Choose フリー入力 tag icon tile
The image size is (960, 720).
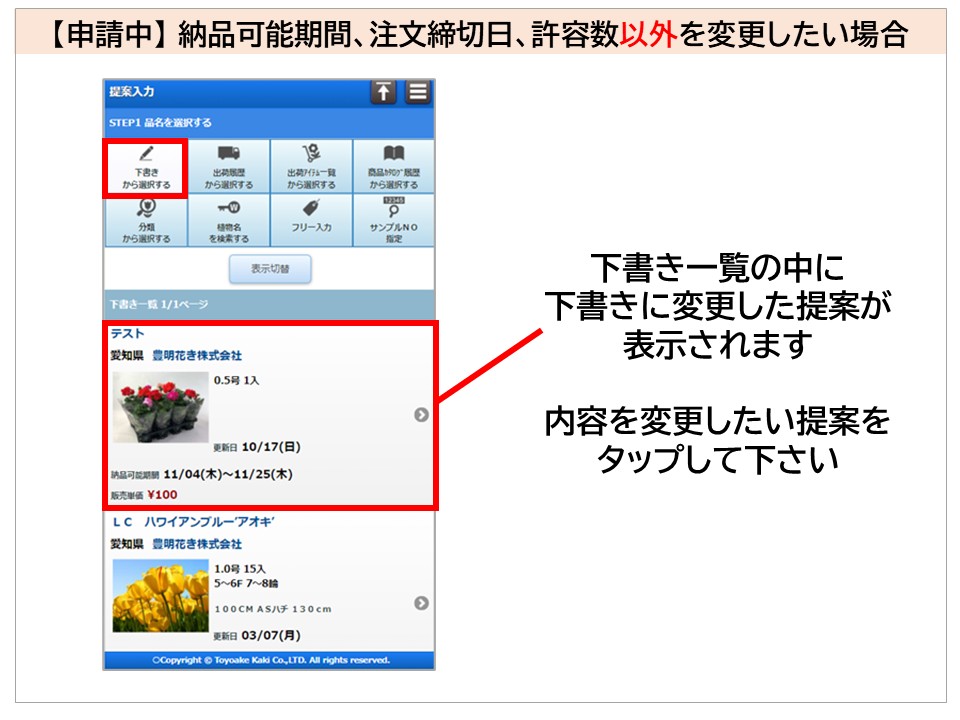click(x=311, y=220)
